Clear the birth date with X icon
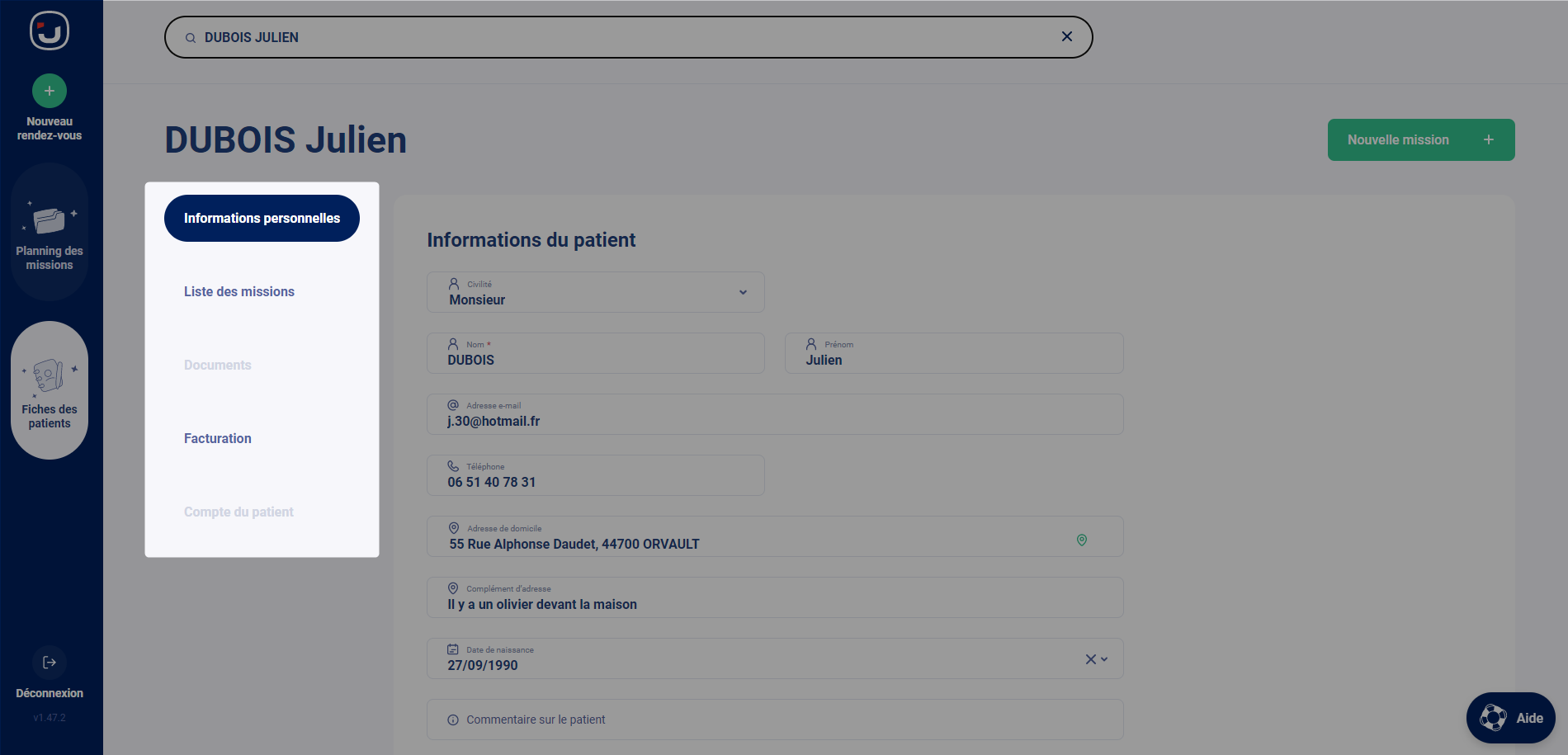This screenshot has width=1568, height=755. 1090,659
